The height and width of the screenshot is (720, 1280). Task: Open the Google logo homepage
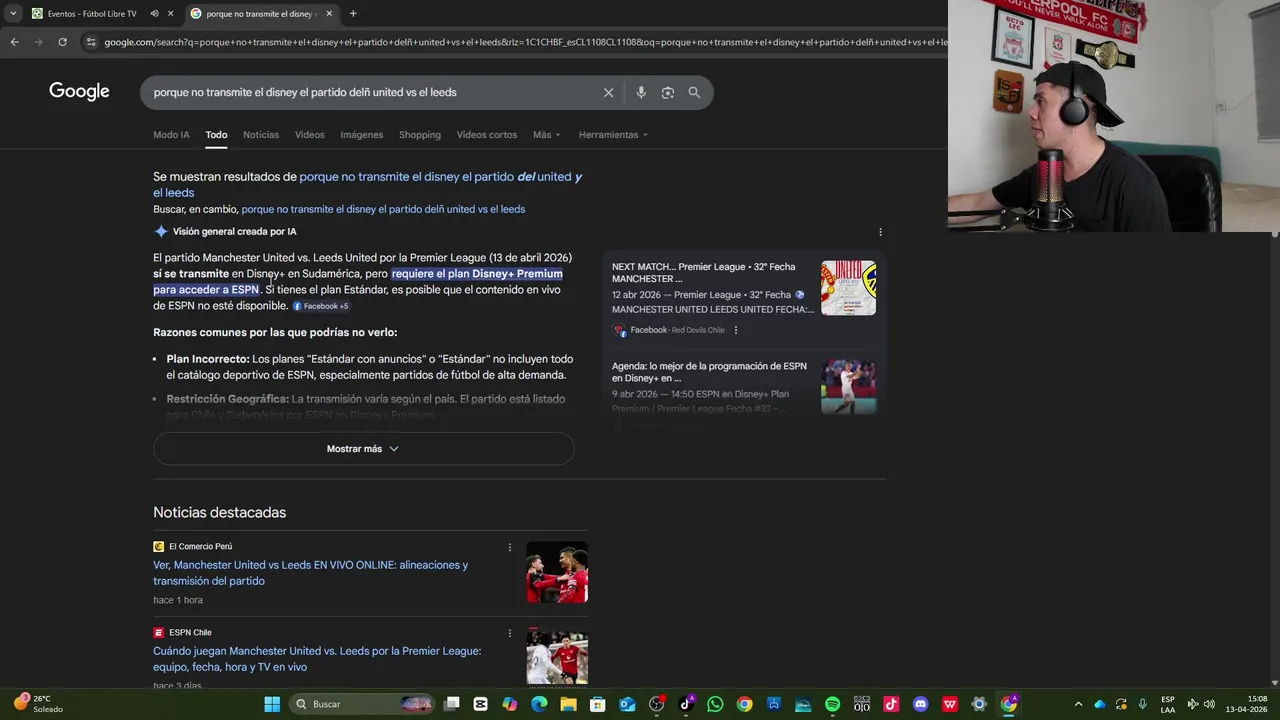pyautogui.click(x=79, y=92)
